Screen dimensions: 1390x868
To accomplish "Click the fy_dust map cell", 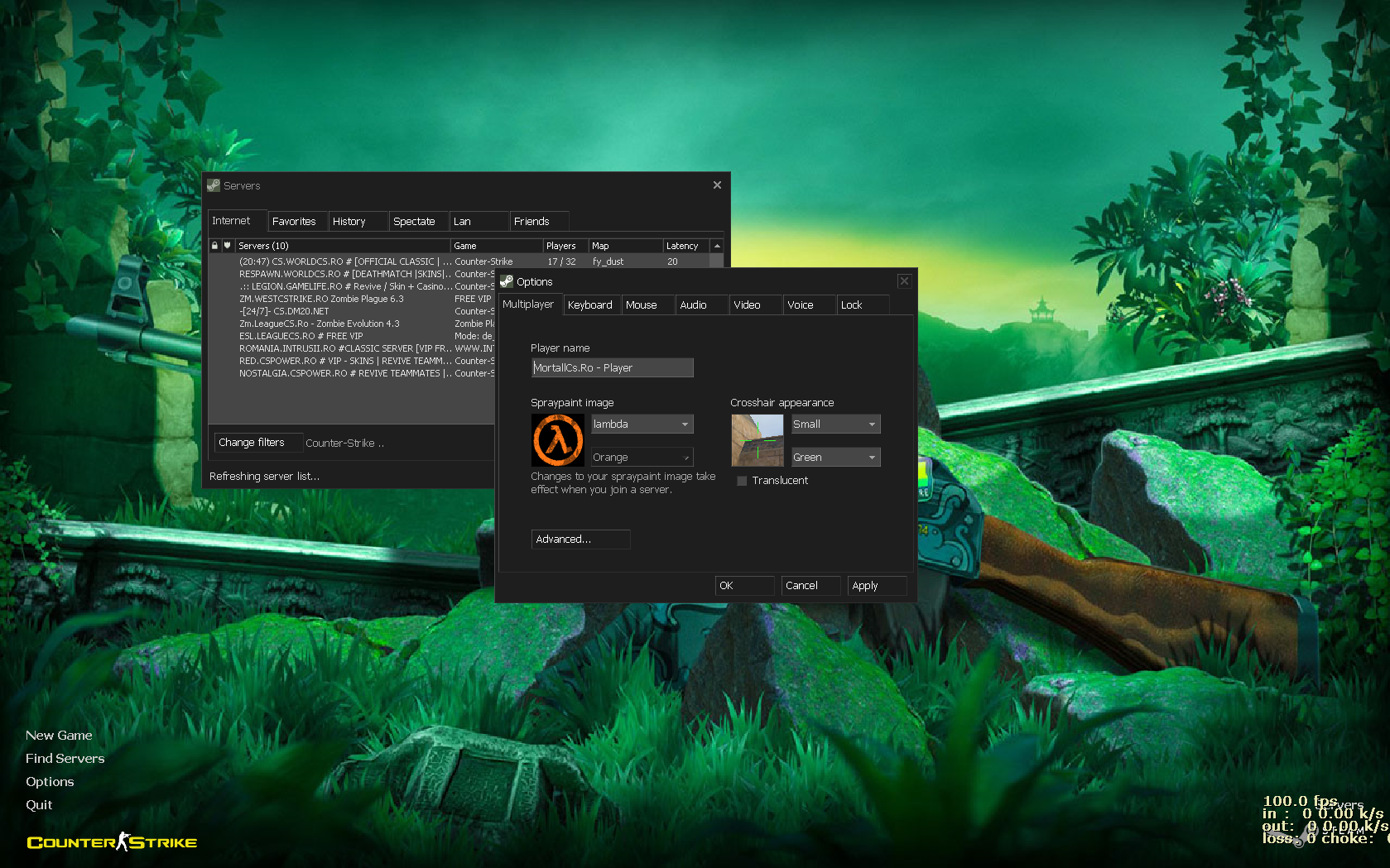I will tap(608, 261).
